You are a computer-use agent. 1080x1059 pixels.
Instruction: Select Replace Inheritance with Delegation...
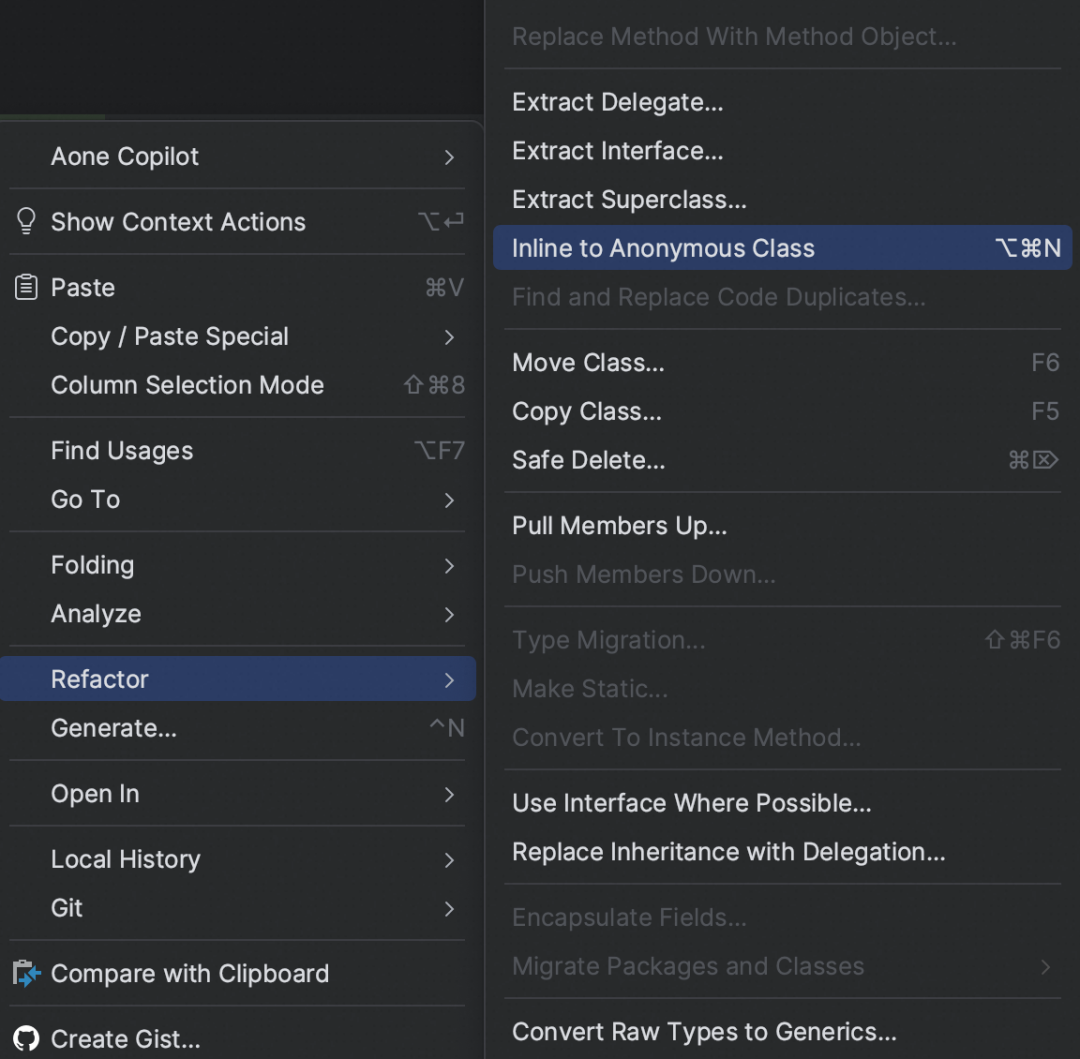click(x=782, y=852)
